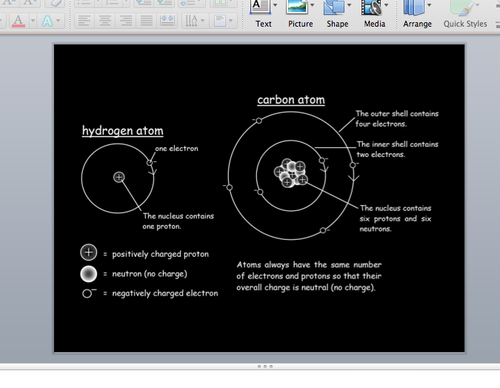500x388 pixels.
Task: Open the text effects dropdown arrow
Action: (x=58, y=21)
